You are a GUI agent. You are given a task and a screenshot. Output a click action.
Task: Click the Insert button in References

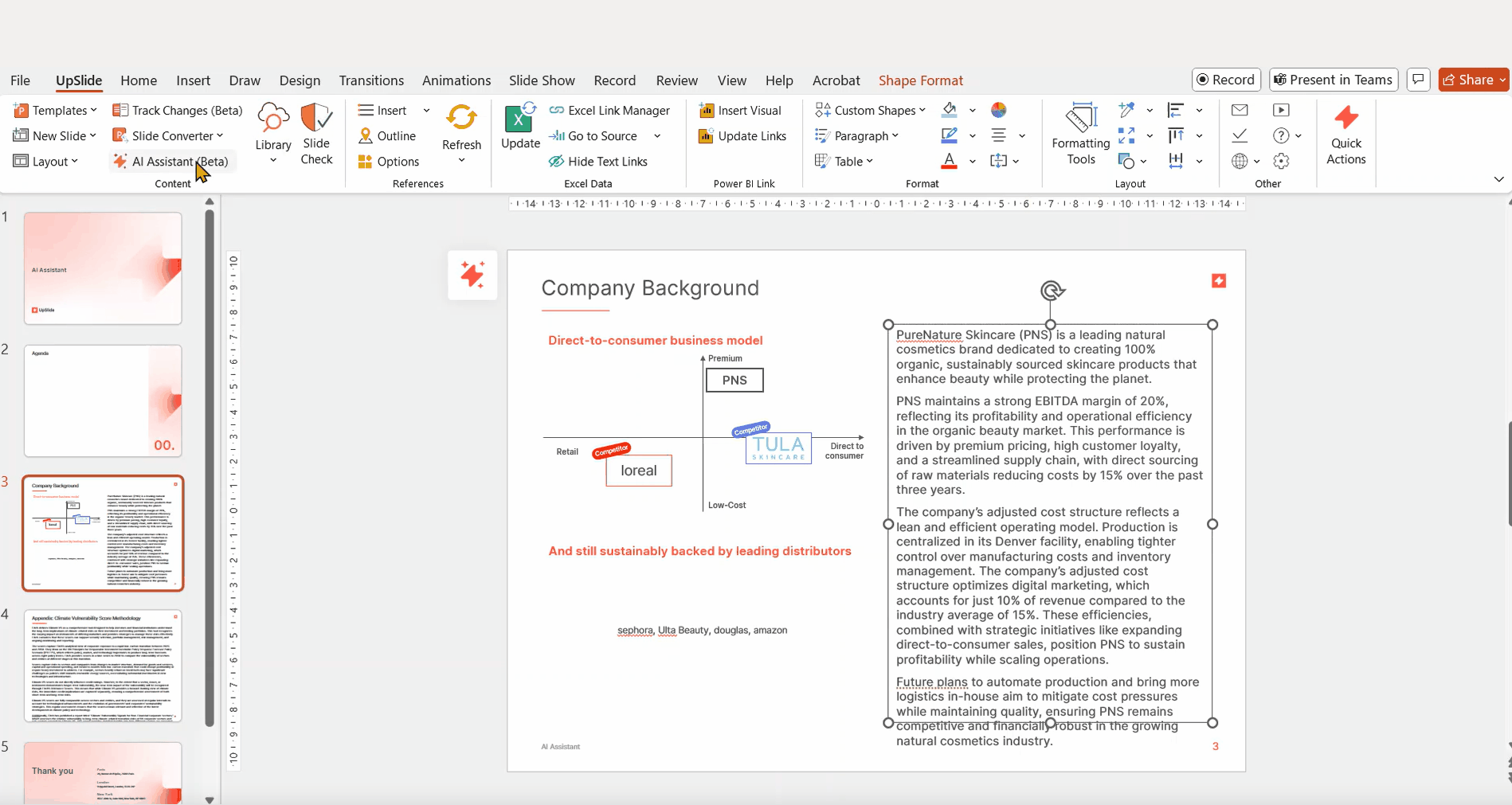pos(383,110)
